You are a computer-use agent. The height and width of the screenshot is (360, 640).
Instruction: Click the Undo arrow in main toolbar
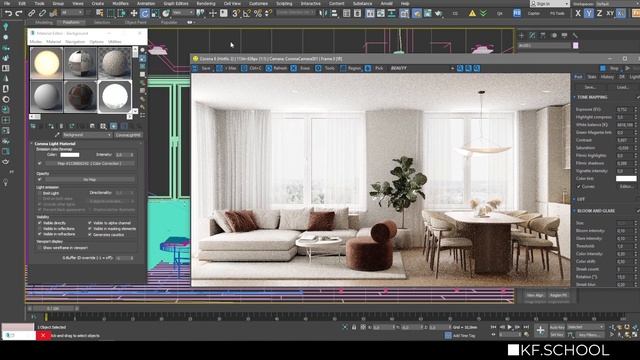pyautogui.click(x=8, y=13)
